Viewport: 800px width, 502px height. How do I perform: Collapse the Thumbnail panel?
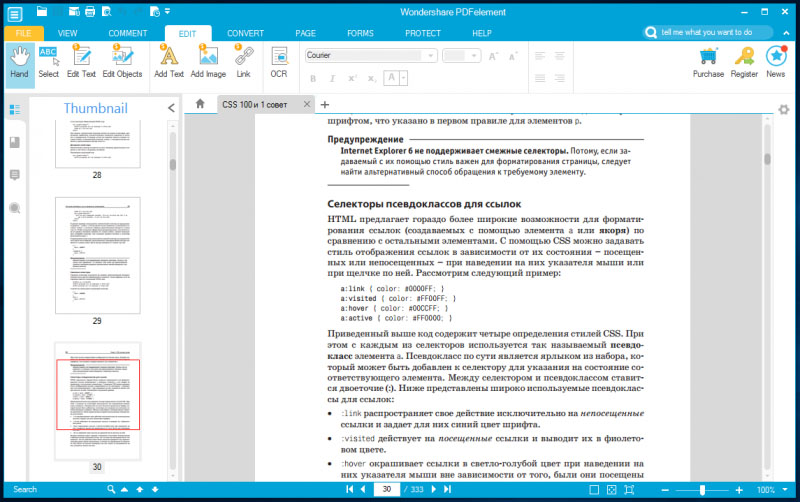click(171, 108)
